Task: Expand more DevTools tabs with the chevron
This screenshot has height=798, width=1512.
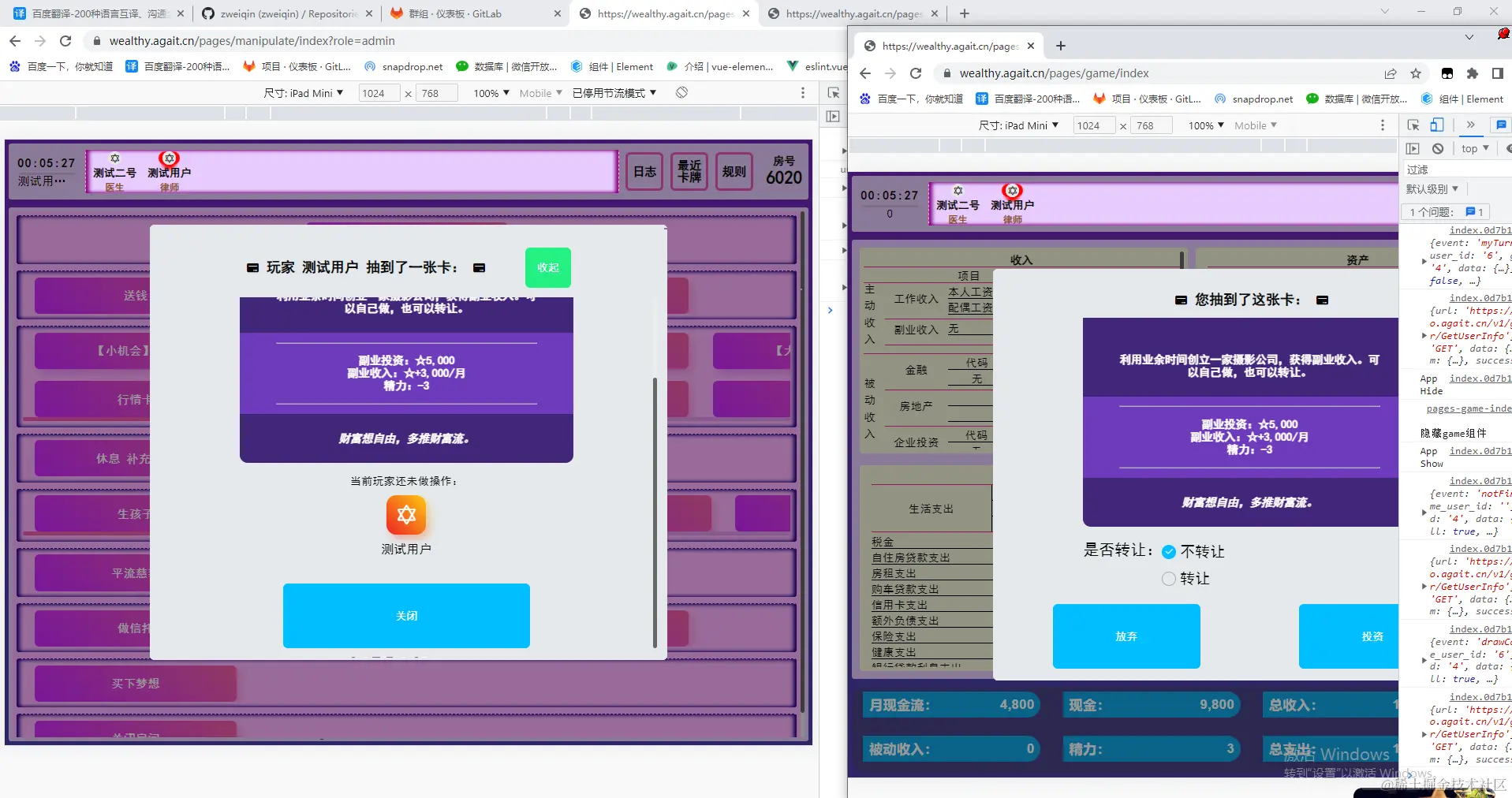Action: pos(1471,125)
